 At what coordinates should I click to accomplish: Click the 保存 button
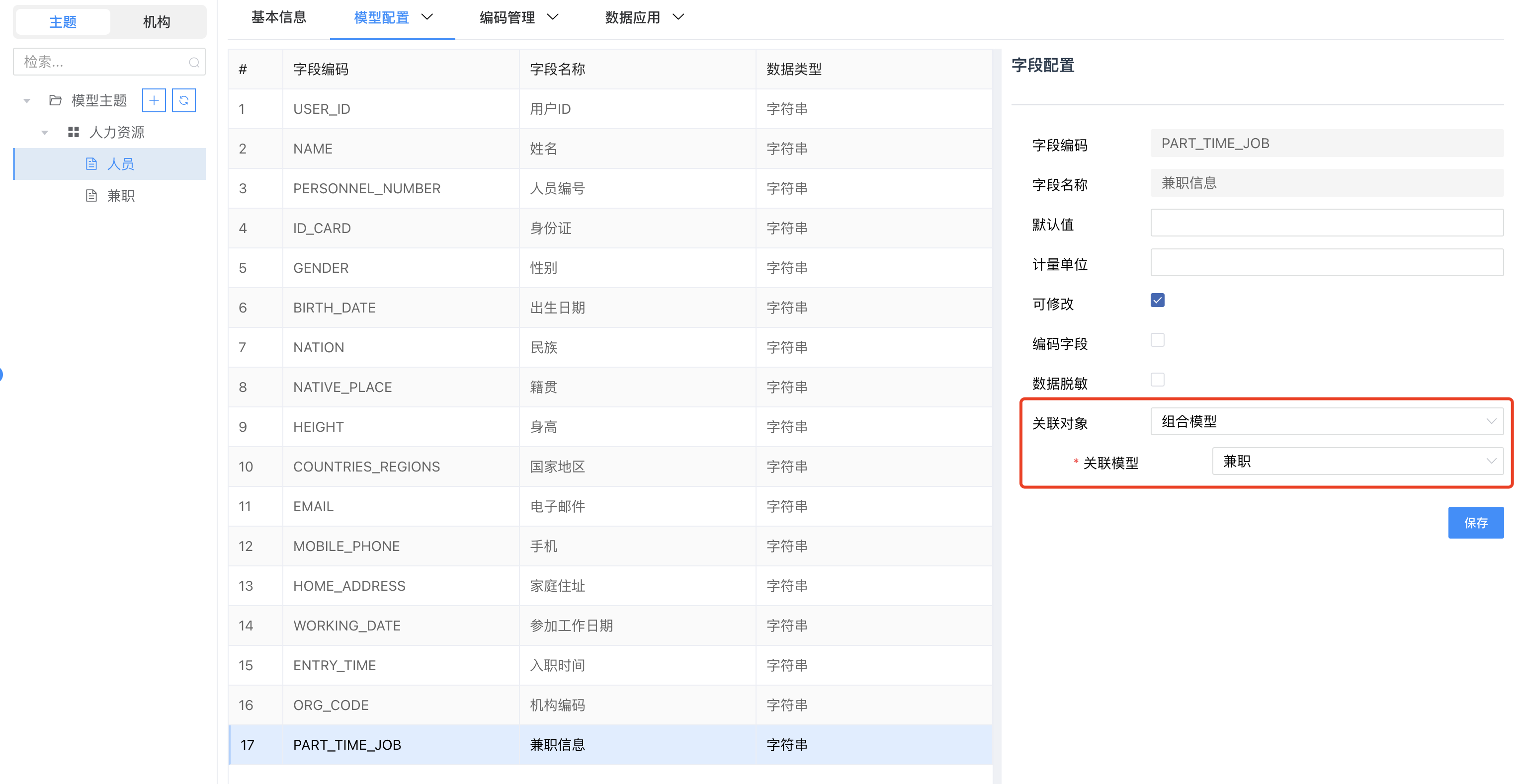coord(1476,523)
